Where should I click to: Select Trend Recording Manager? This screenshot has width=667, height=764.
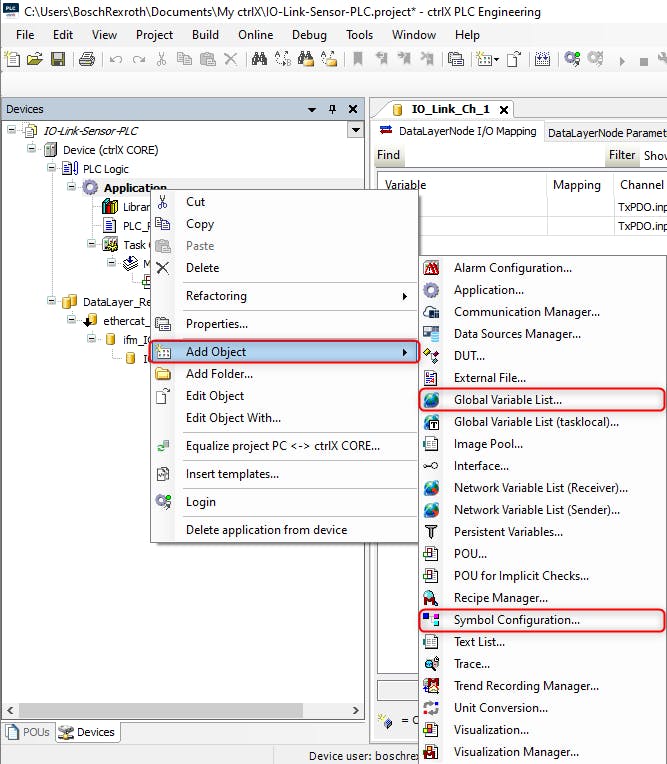[543, 686]
